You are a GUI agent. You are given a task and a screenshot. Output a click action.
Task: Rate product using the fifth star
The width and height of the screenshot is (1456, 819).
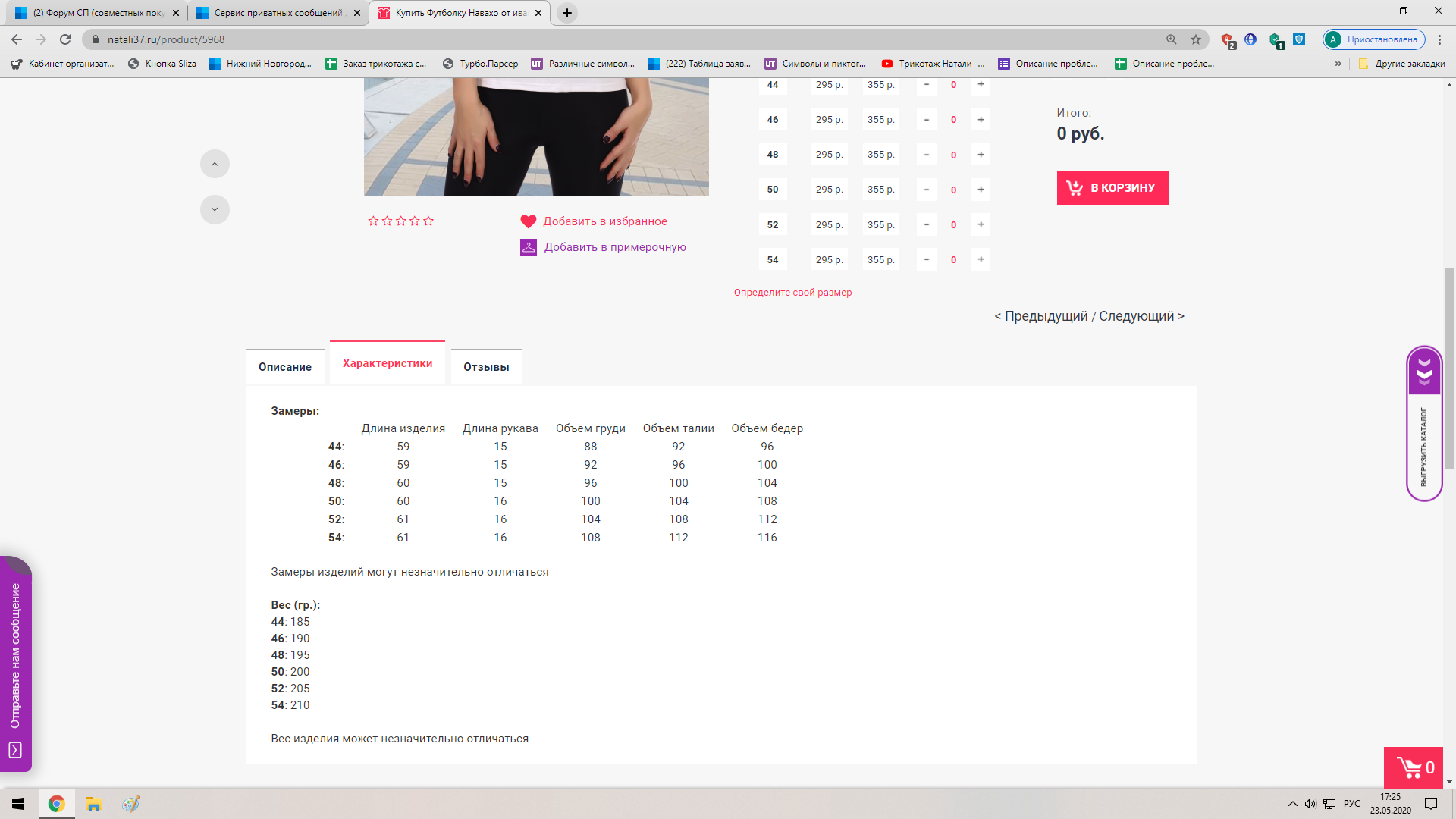428,221
